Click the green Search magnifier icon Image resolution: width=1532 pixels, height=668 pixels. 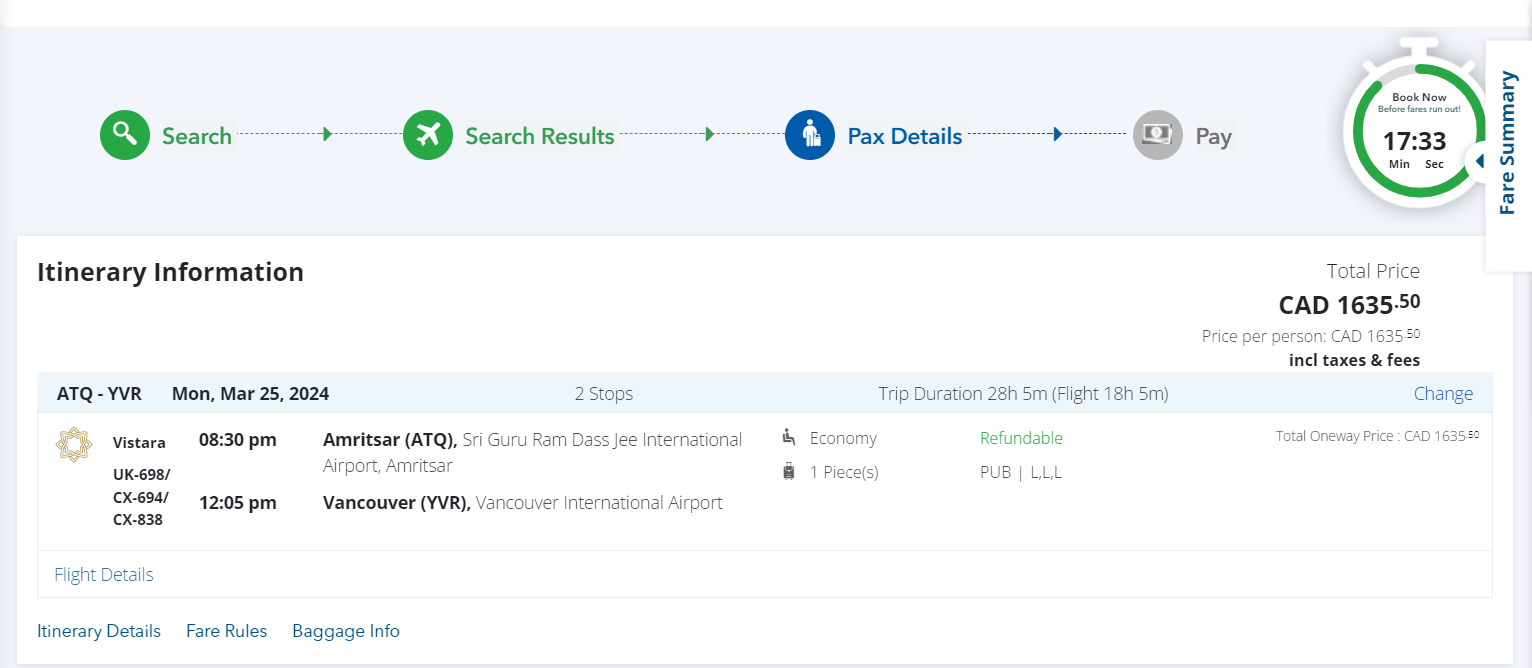pyautogui.click(x=124, y=135)
